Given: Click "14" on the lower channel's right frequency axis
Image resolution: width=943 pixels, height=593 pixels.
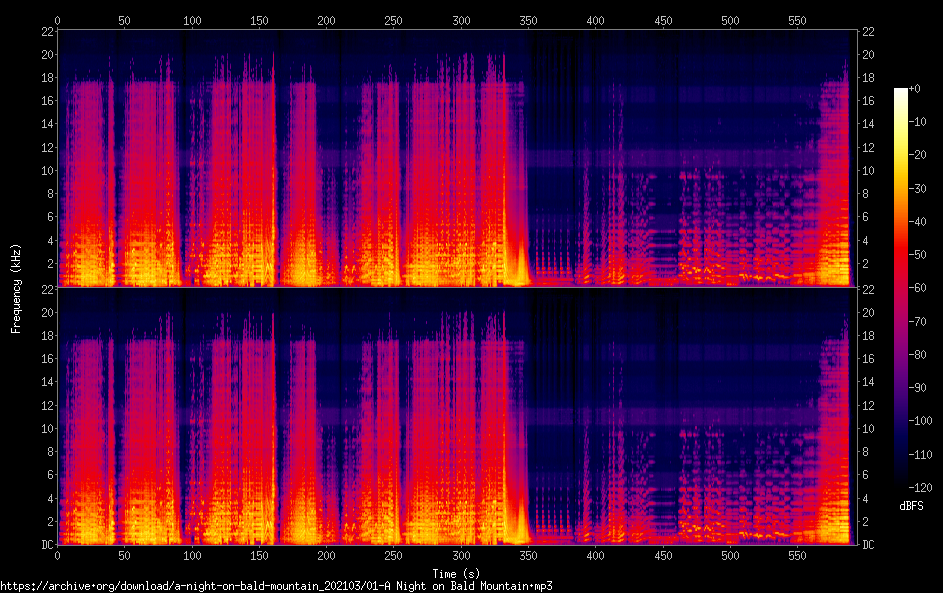Looking at the screenshot, I should point(868,381).
